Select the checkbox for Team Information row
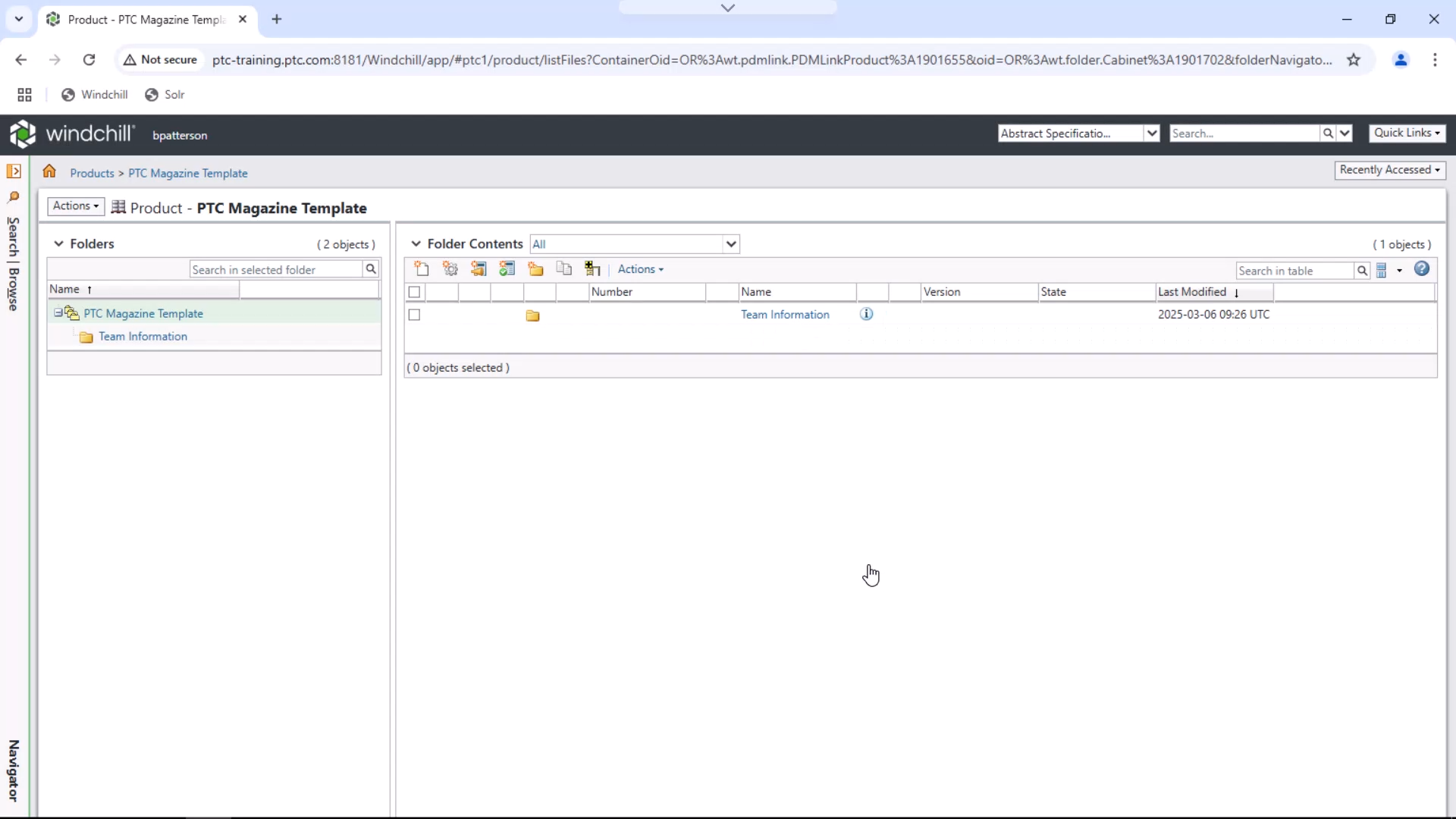Screen dimensions: 1456x819 pyautogui.click(x=415, y=315)
